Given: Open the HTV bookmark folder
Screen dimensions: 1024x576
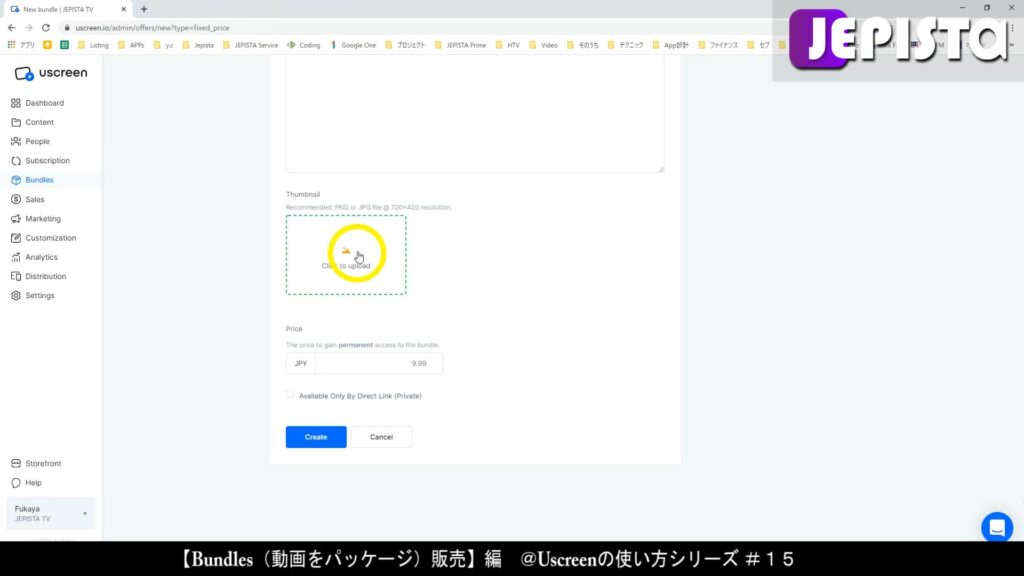Looking at the screenshot, I should click(x=507, y=45).
